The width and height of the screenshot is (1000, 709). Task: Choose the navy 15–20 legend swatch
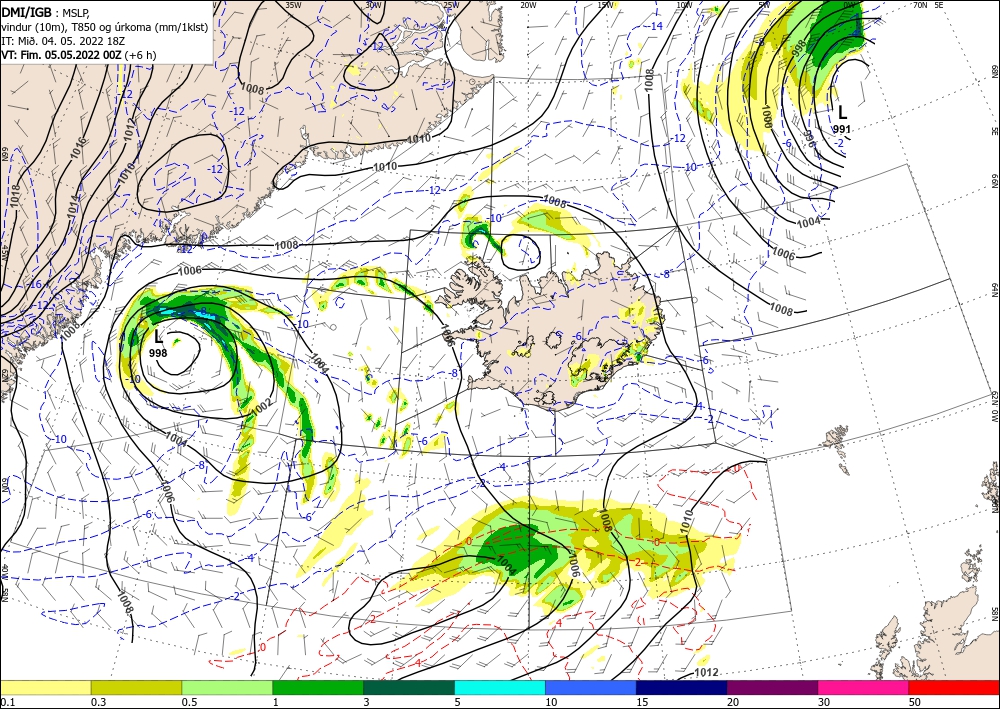click(x=682, y=687)
